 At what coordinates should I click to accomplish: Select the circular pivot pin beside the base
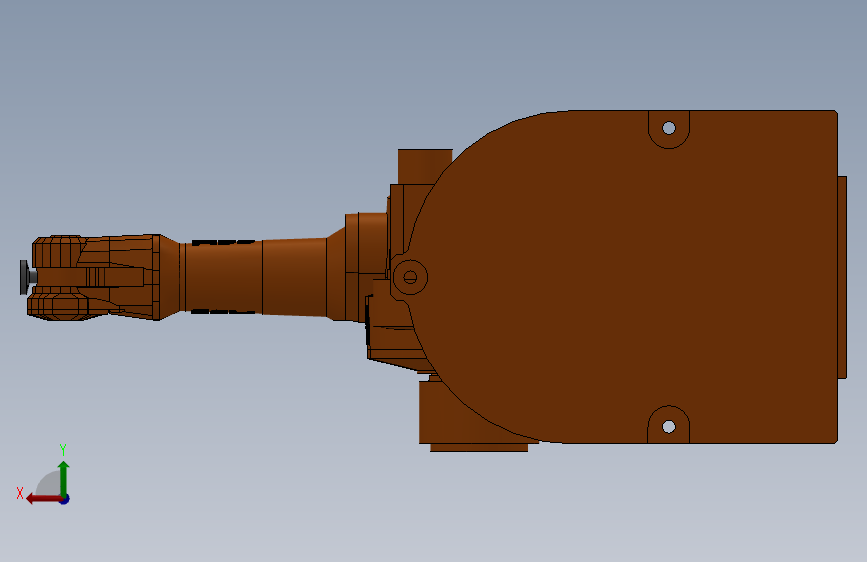click(410, 277)
